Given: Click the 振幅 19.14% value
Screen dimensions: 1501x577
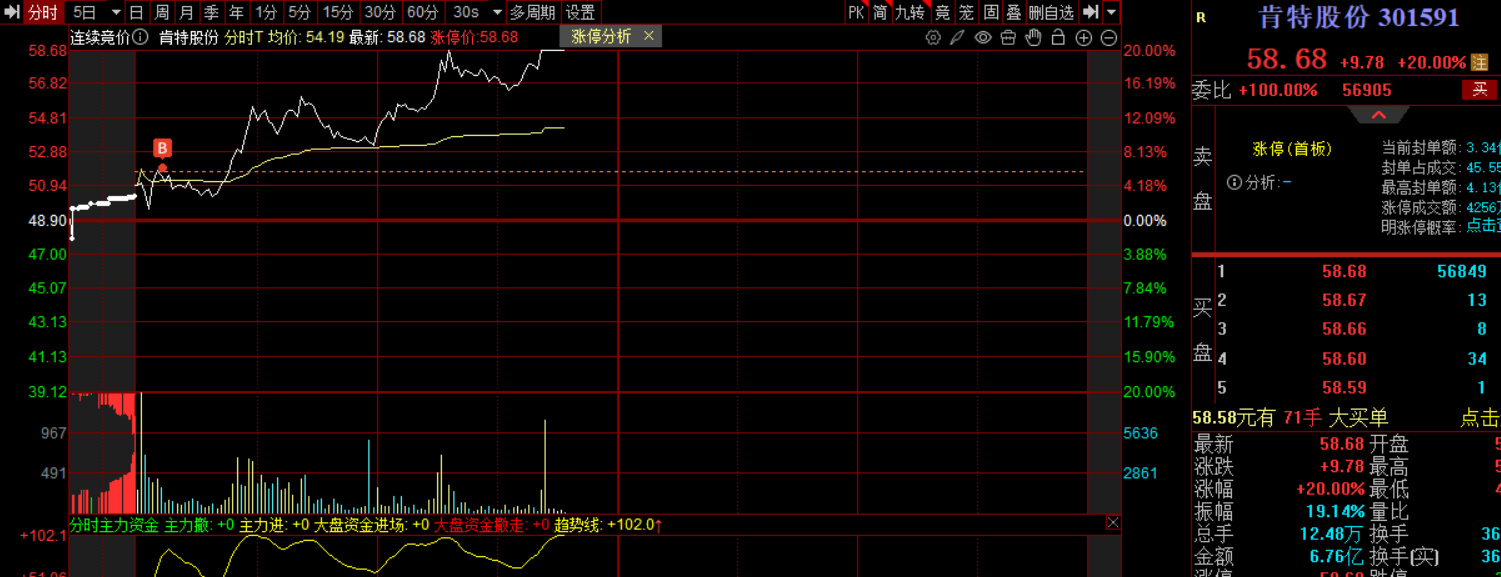Looking at the screenshot, I should pos(1334,511).
